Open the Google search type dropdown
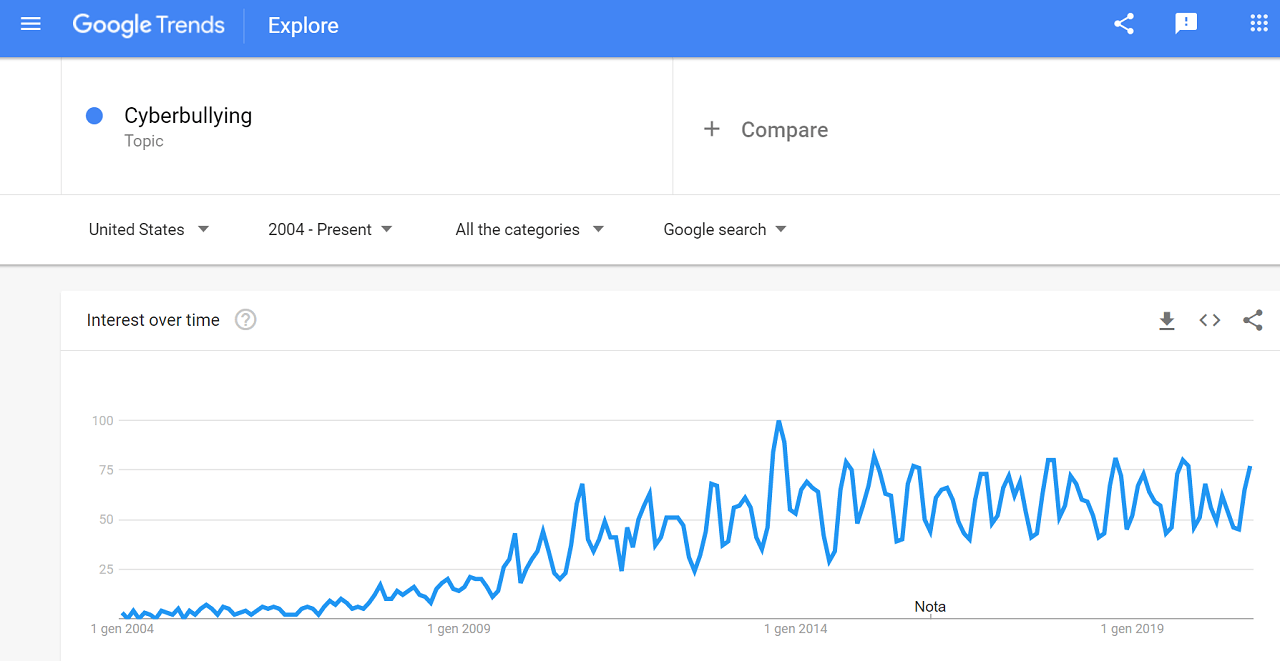The width and height of the screenshot is (1280, 661). tap(725, 229)
